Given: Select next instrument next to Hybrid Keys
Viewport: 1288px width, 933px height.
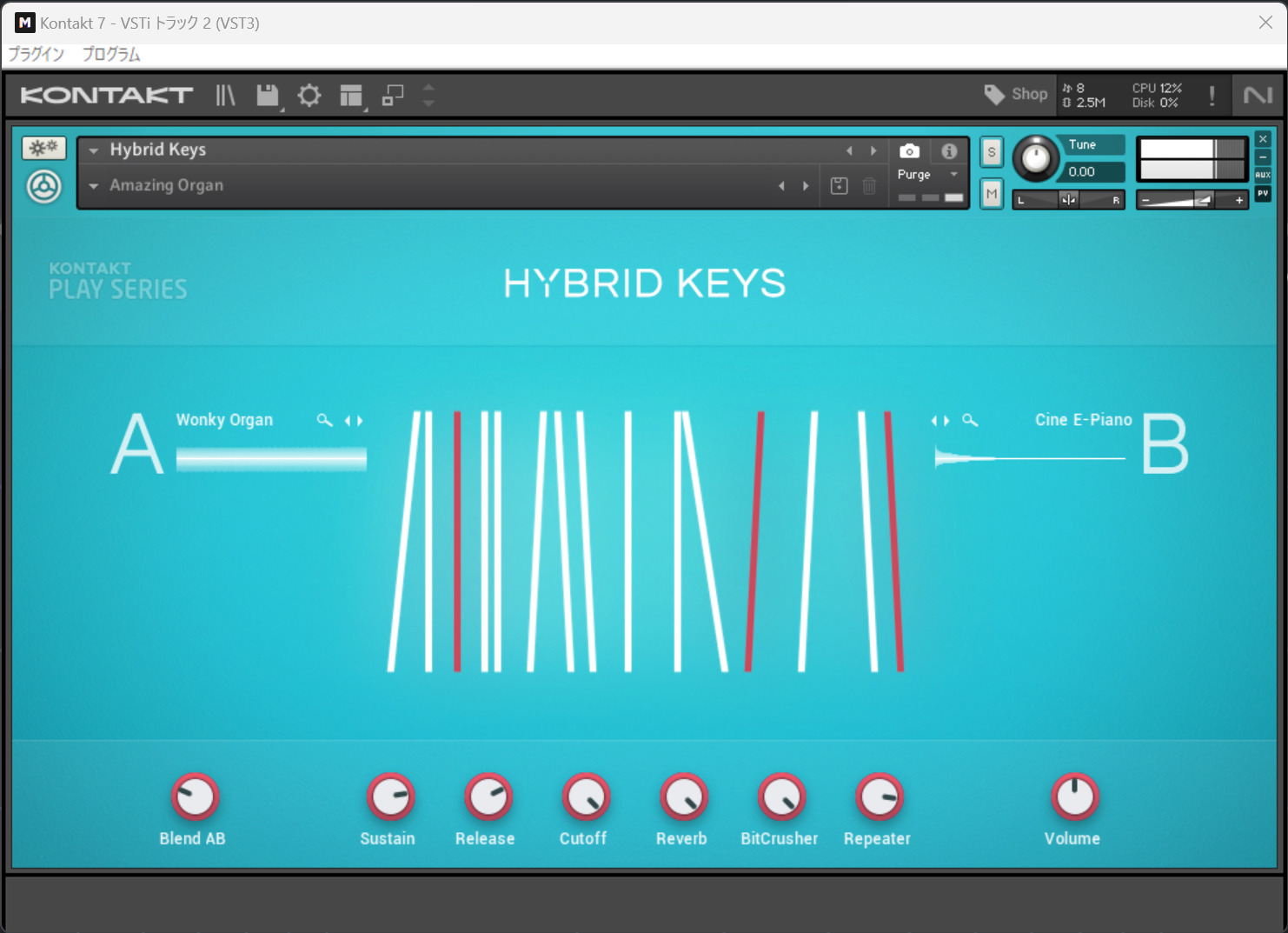Looking at the screenshot, I should coord(873,150).
